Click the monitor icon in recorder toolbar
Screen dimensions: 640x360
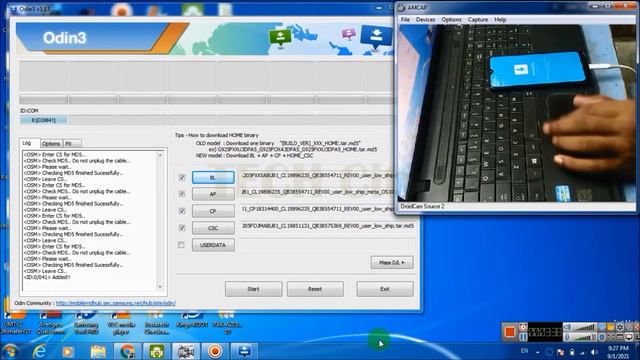click(x=629, y=337)
